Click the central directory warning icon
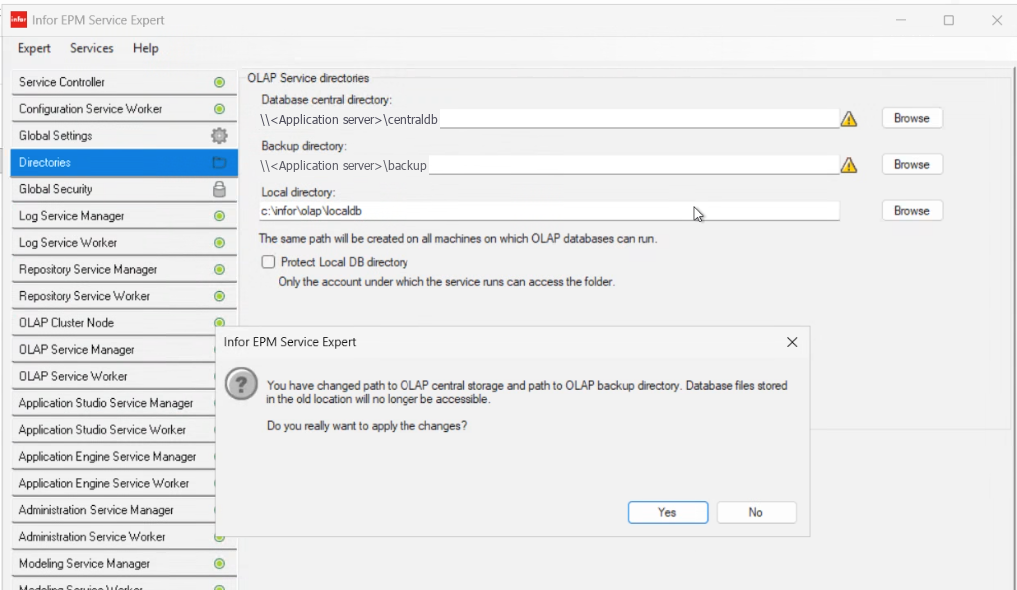1017x590 pixels. click(848, 119)
